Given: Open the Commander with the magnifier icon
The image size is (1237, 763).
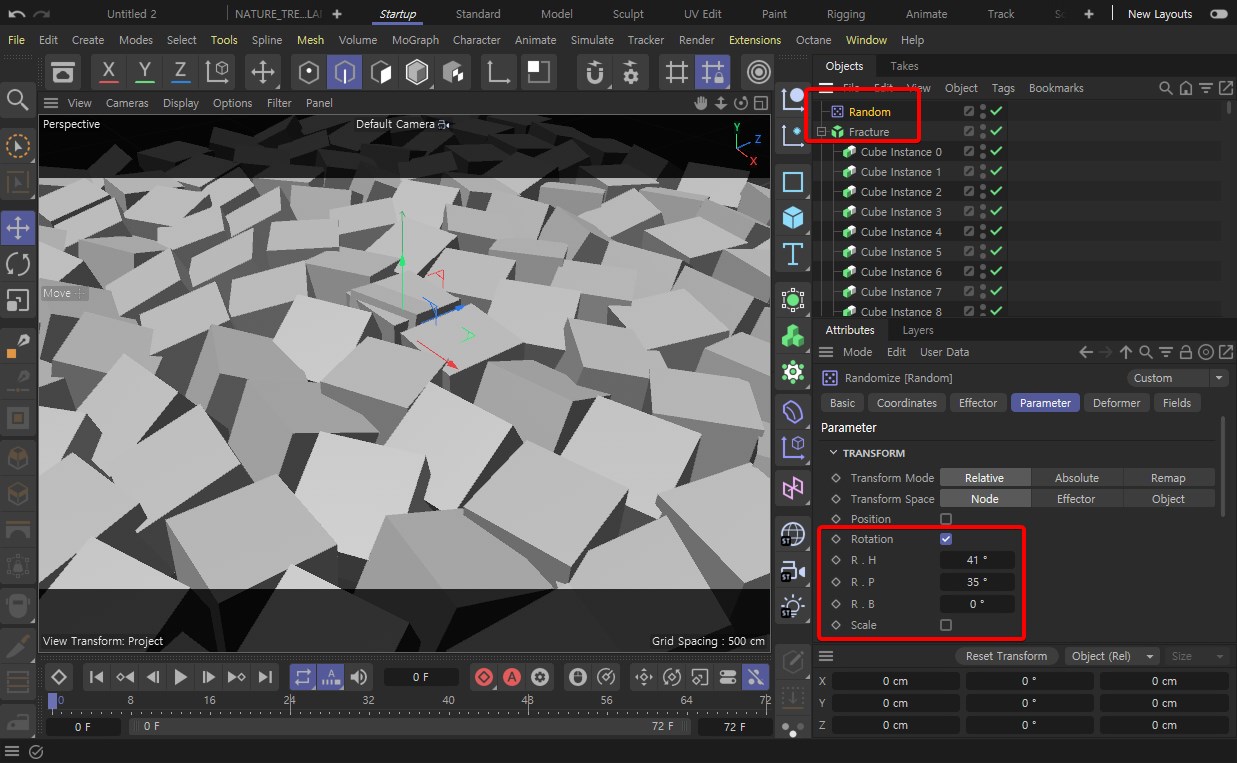Looking at the screenshot, I should click(18, 99).
